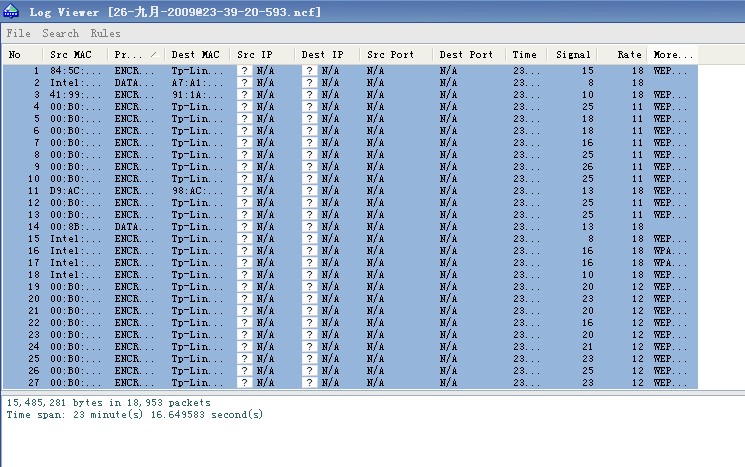The width and height of the screenshot is (745, 467).
Task: Click the Src IP question-mark icon in row 5
Action: 245,118
